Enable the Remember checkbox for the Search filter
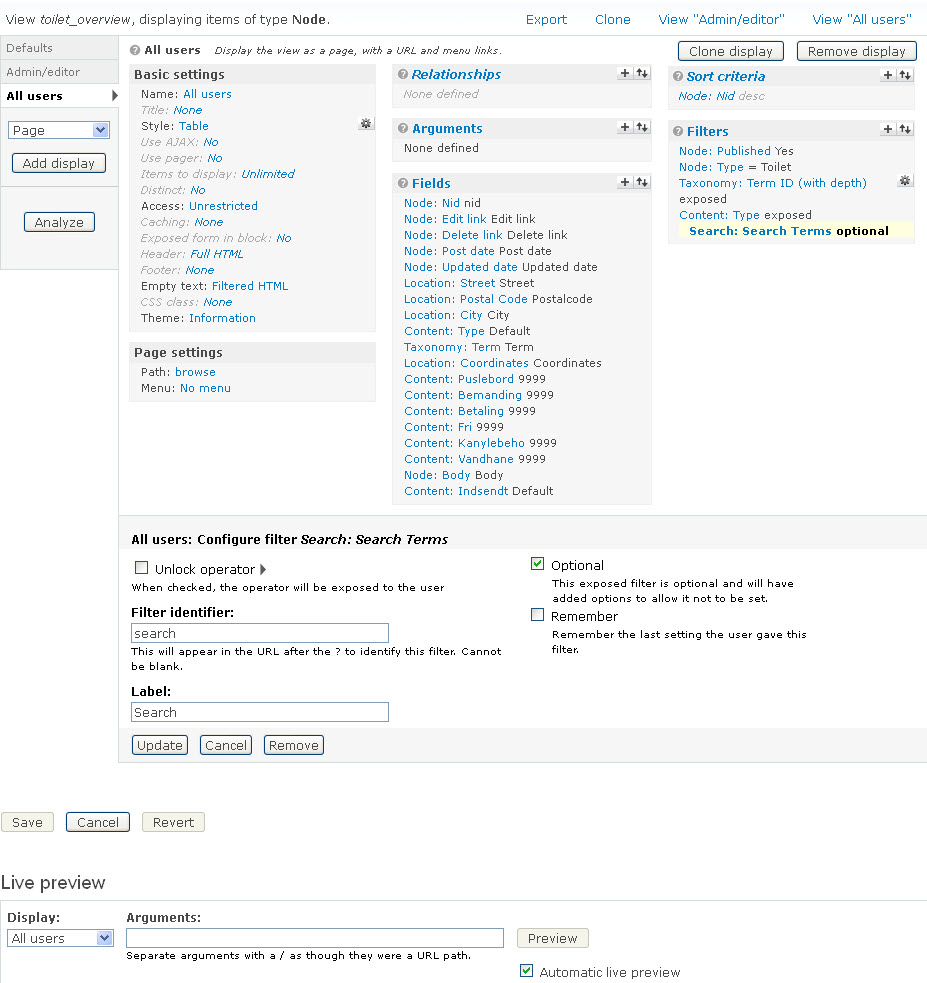This screenshot has height=983, width=927. click(x=537, y=614)
